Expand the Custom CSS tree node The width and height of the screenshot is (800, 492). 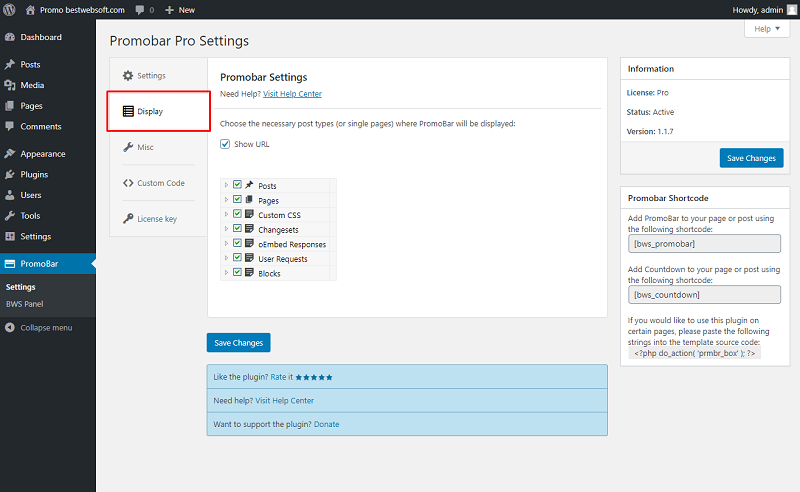point(226,214)
